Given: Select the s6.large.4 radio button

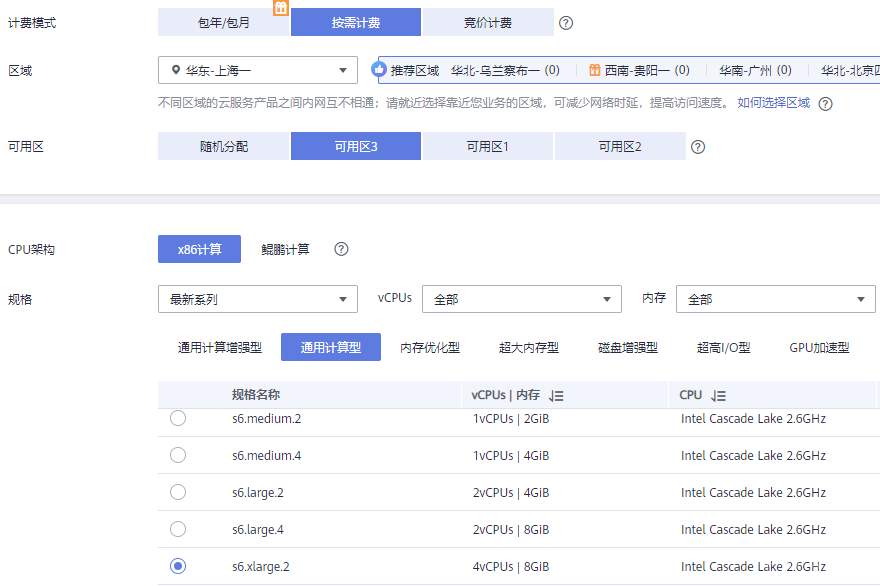Looking at the screenshot, I should (178, 529).
